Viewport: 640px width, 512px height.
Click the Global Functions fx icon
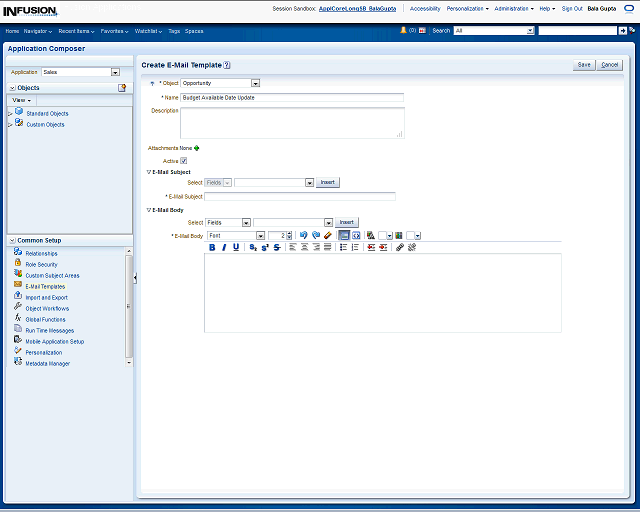[18, 318]
